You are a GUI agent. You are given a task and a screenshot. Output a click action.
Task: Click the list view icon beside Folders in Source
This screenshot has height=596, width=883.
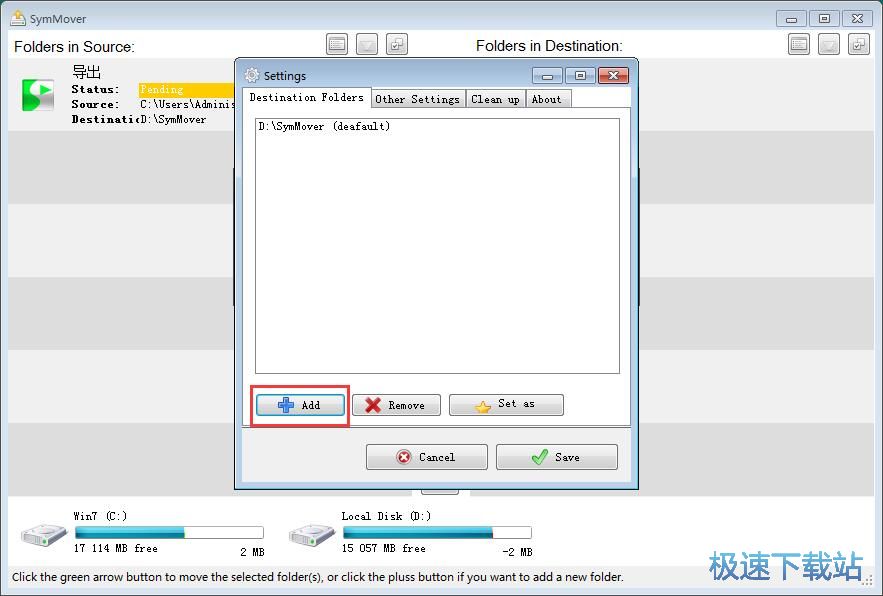click(337, 45)
